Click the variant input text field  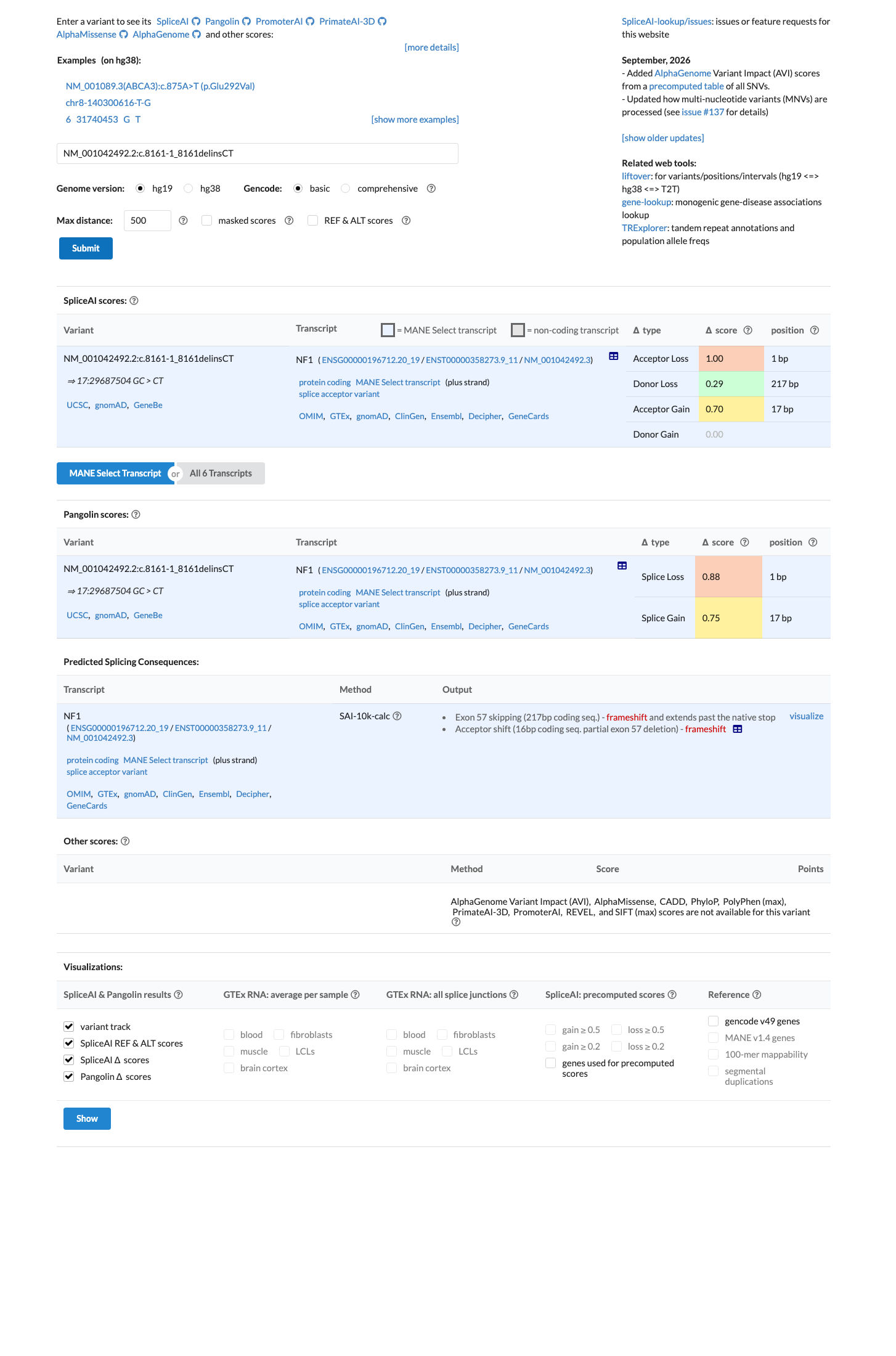coord(258,153)
